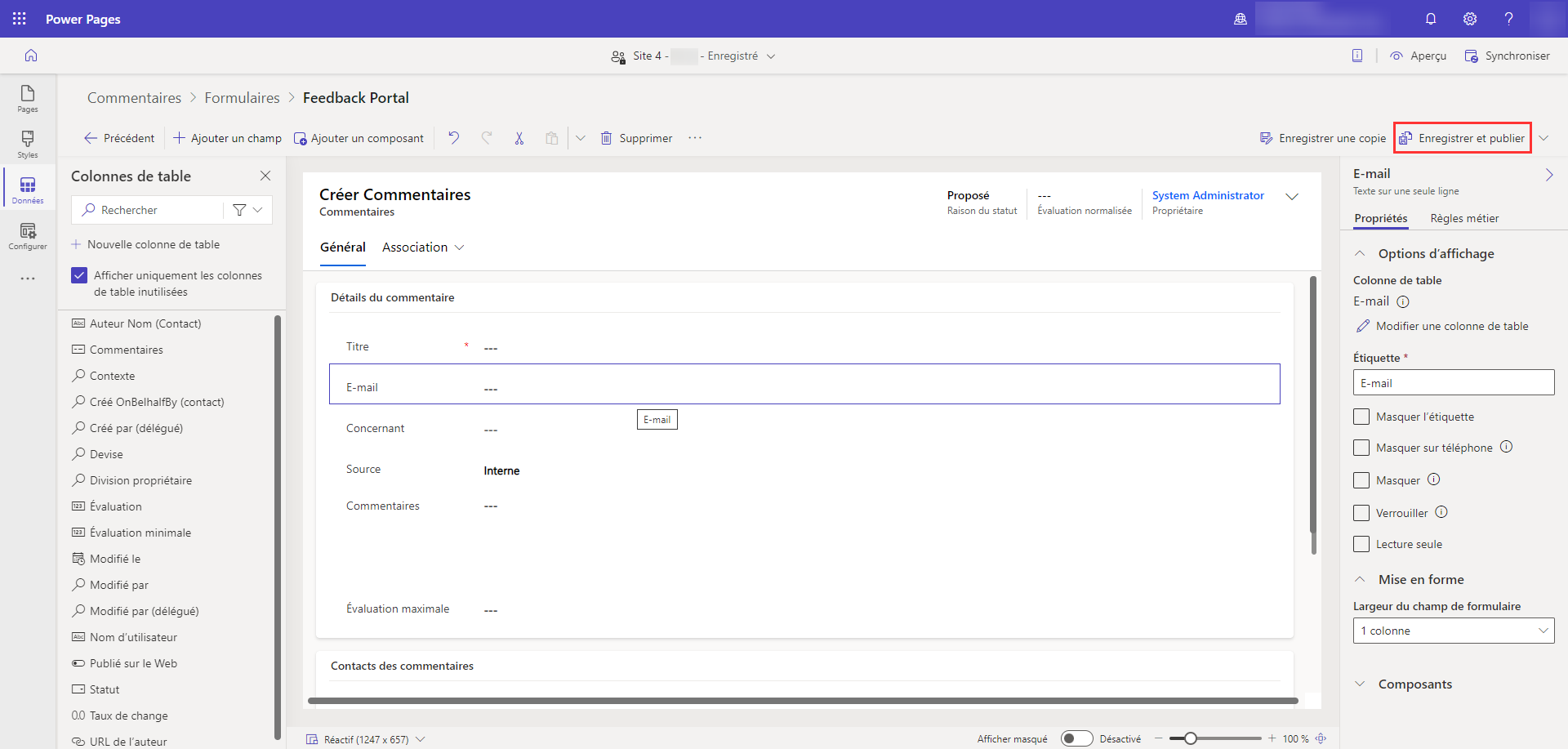
Task: Collapse the Options d'affichage section
Action: [x=1360, y=254]
